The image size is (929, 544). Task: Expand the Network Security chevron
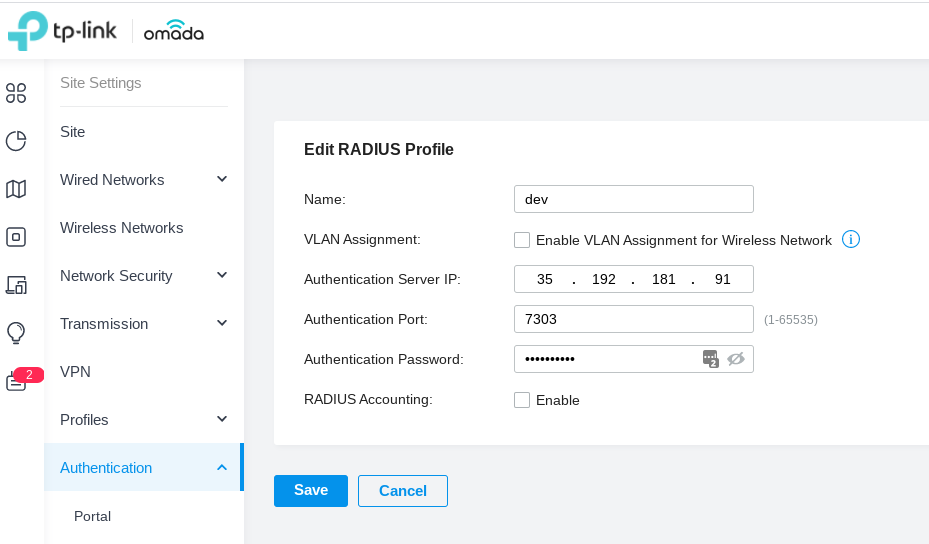click(222, 275)
